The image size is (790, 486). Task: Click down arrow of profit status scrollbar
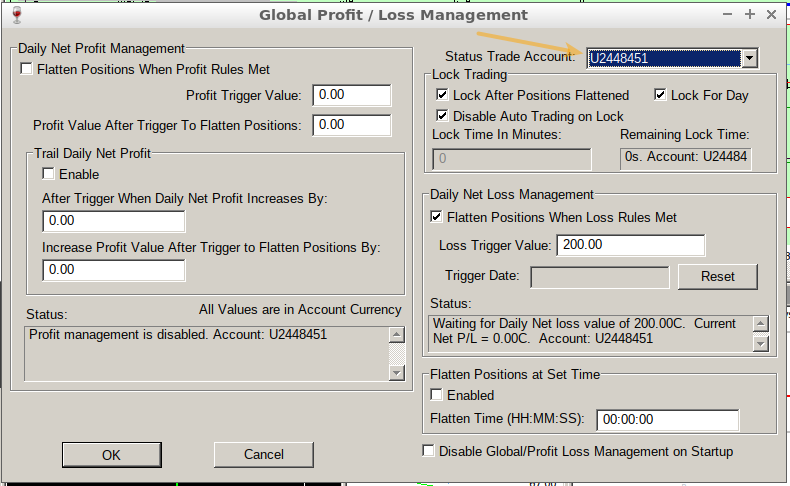397,373
